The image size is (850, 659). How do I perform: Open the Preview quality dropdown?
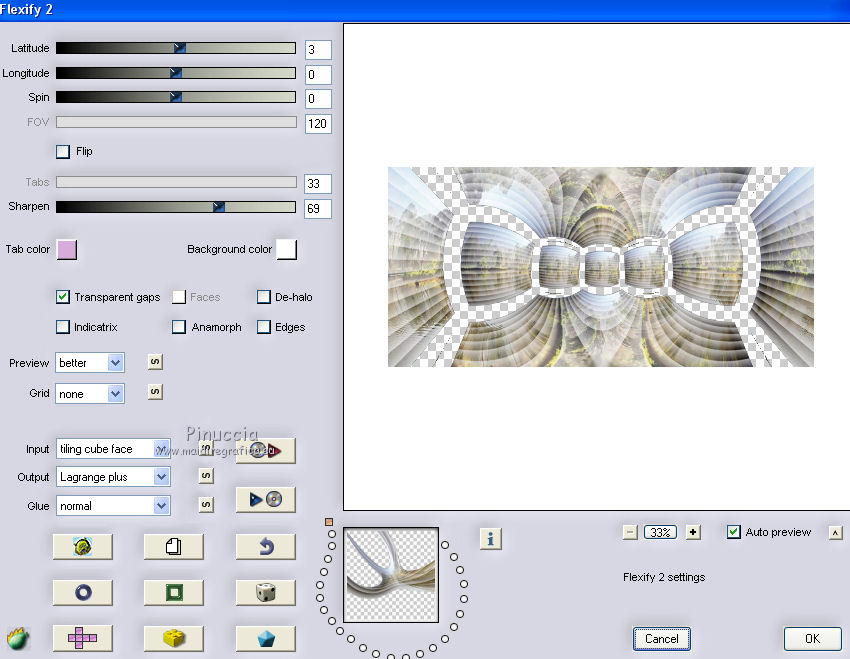click(90, 363)
